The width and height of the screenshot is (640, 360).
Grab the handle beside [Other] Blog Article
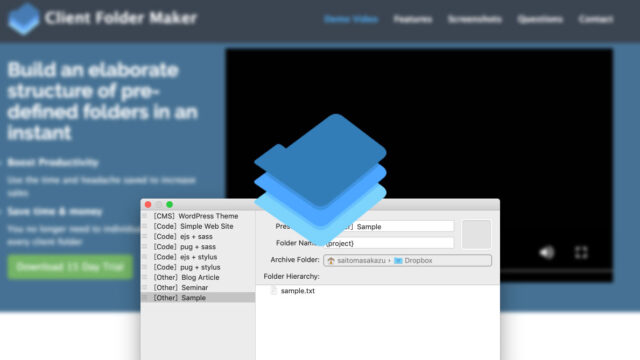click(144, 277)
